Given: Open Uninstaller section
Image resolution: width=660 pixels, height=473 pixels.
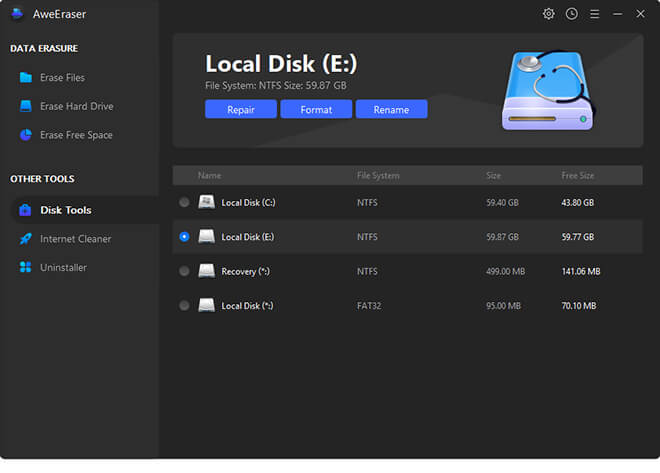Looking at the screenshot, I should pos(64,268).
